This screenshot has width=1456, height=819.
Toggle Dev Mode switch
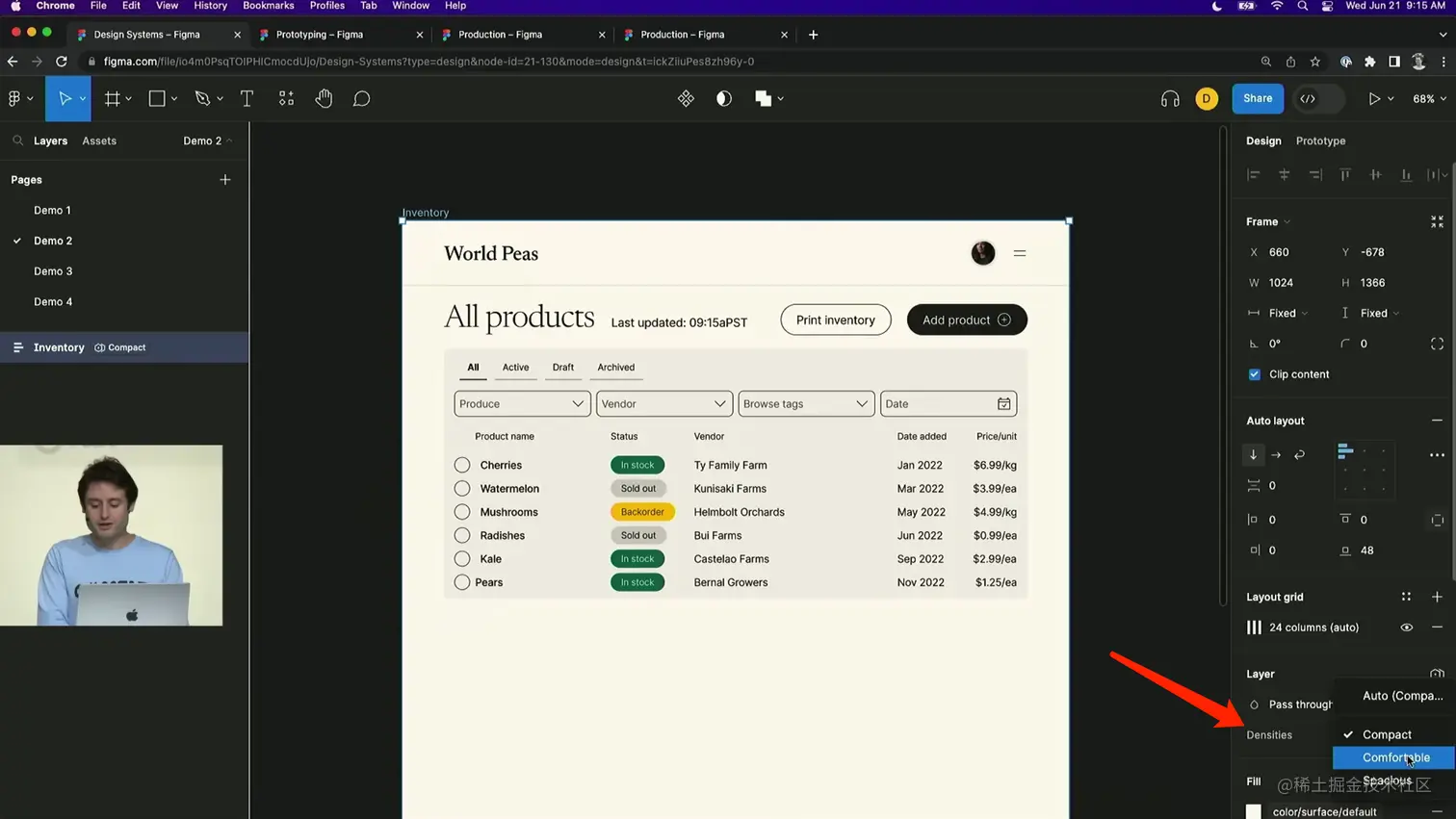pyautogui.click(x=1319, y=98)
